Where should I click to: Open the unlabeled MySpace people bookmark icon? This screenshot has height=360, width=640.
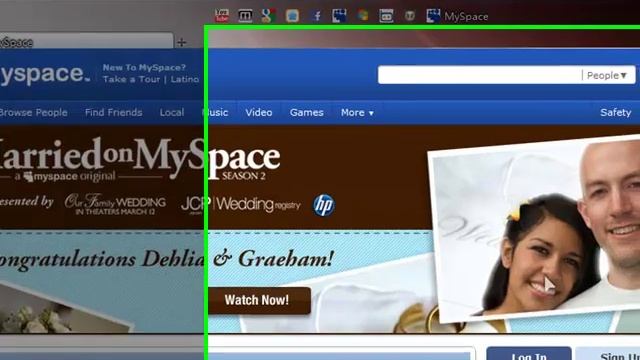tap(339, 16)
